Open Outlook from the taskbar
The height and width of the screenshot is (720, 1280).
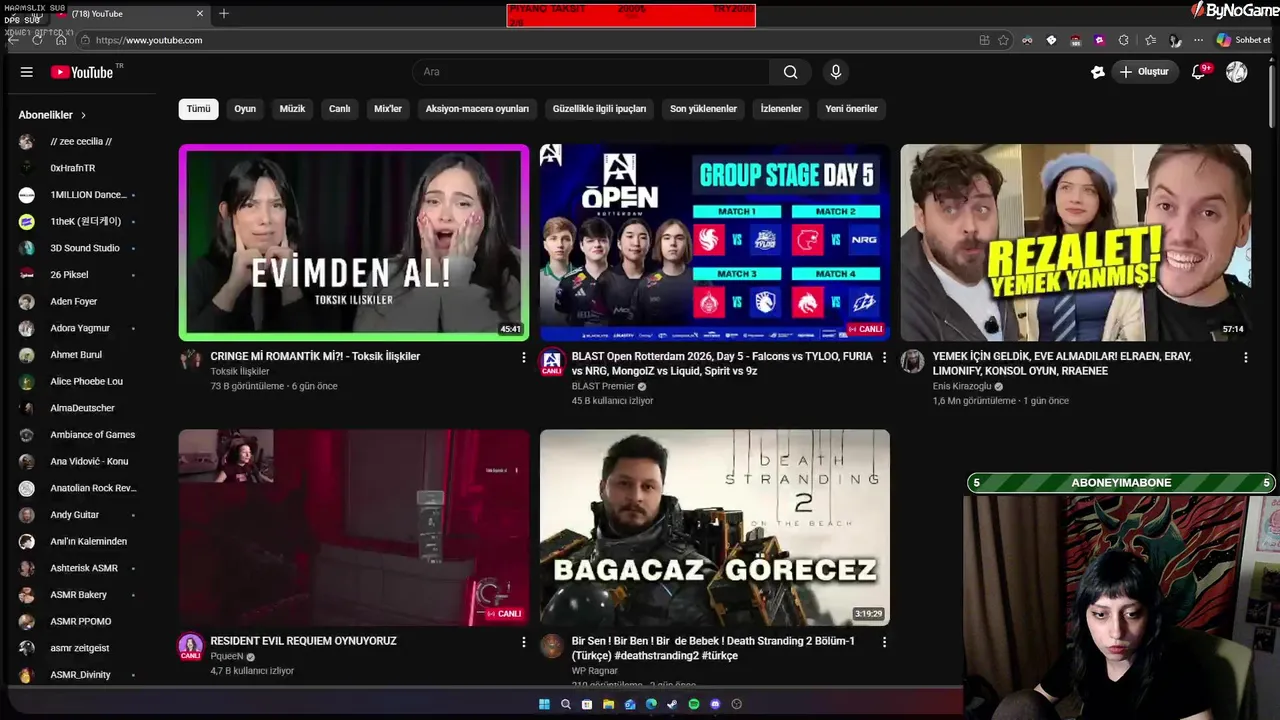(629, 704)
